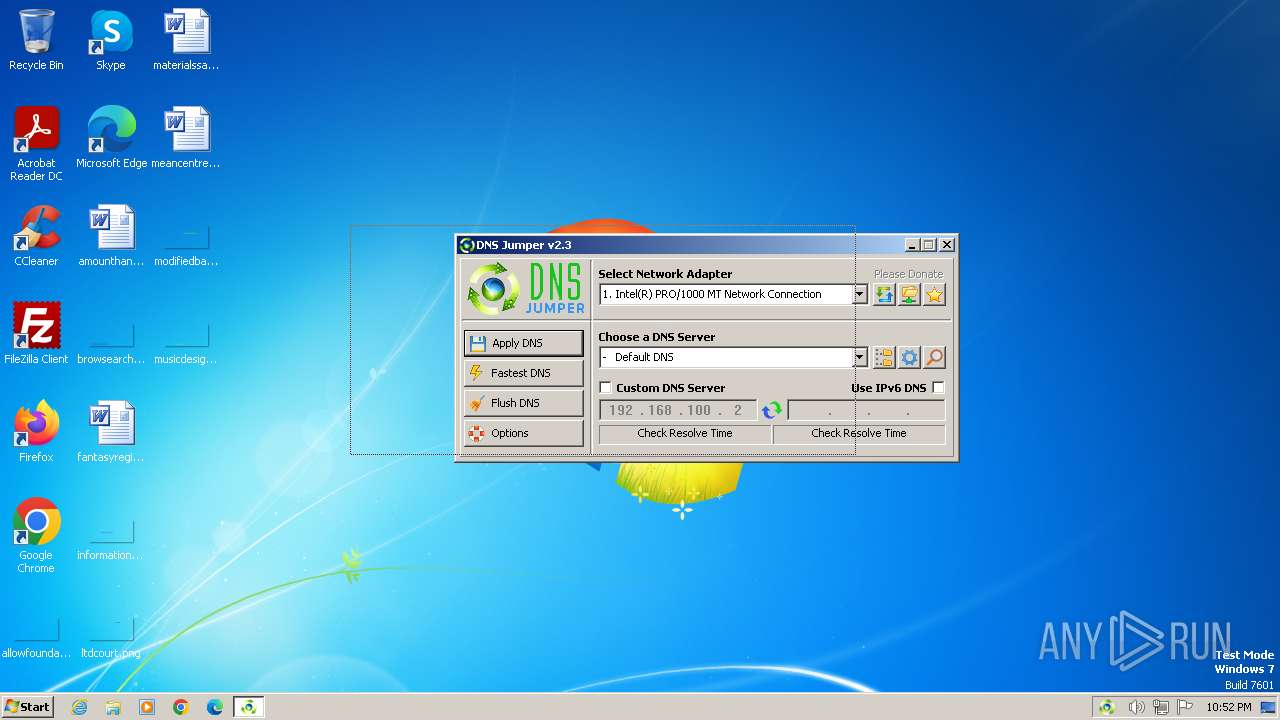Click the first DNS IP address field
Image resolution: width=1280 pixels, height=720 pixels.
point(678,410)
